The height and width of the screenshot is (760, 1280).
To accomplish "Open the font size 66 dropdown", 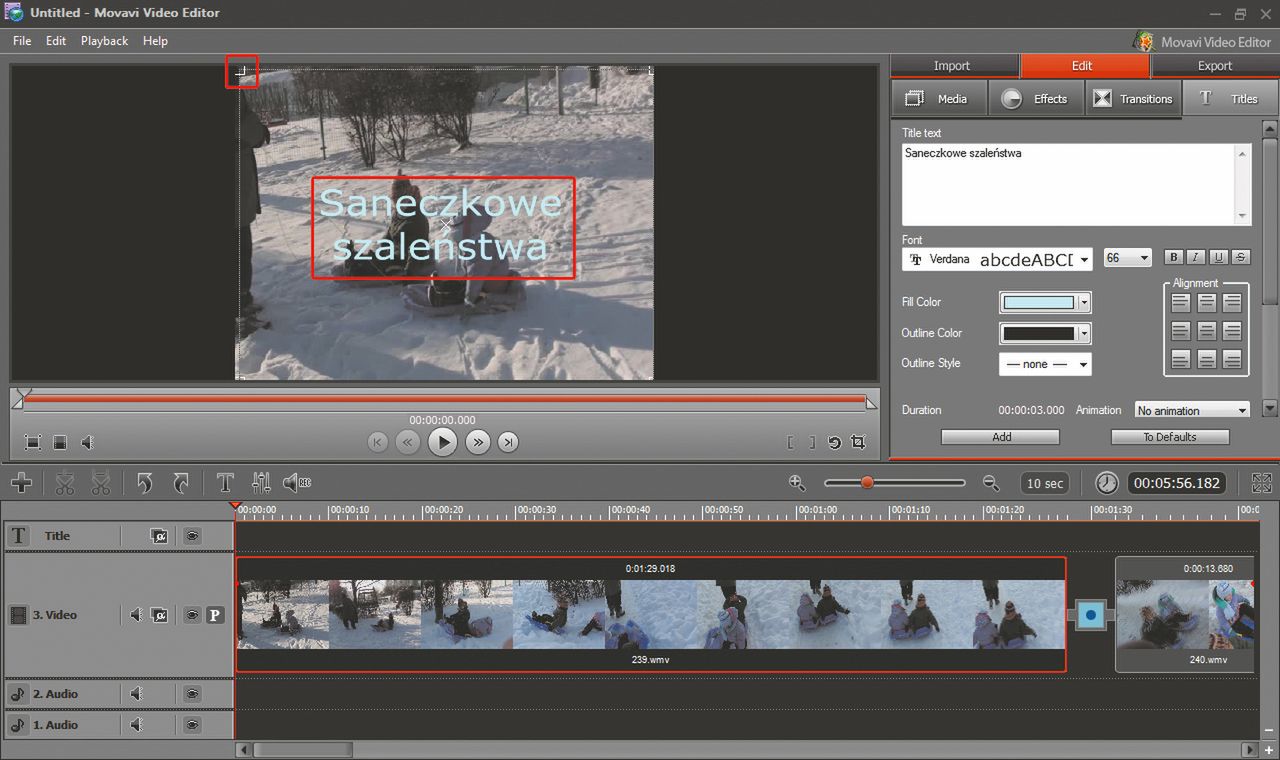I will click(1127, 258).
